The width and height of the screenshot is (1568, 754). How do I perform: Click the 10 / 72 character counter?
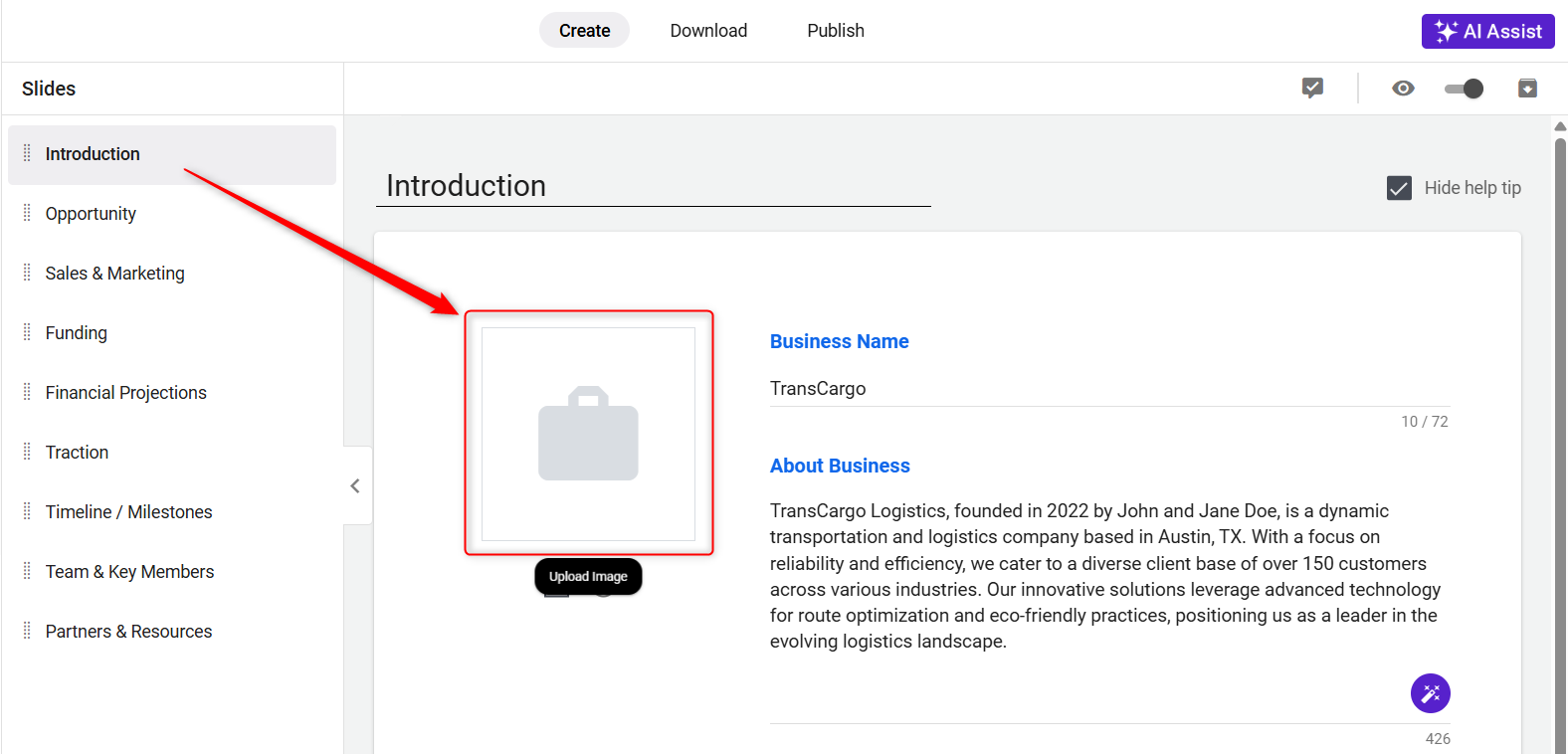(1425, 422)
